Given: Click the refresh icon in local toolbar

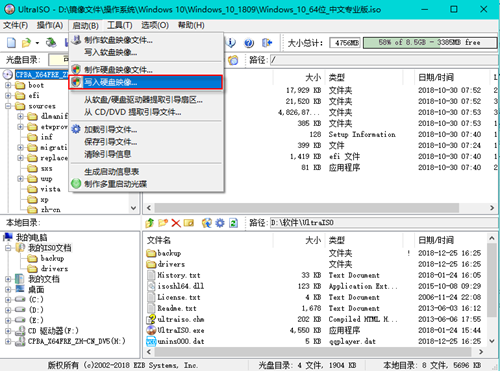Looking at the screenshot, I should (233, 223).
